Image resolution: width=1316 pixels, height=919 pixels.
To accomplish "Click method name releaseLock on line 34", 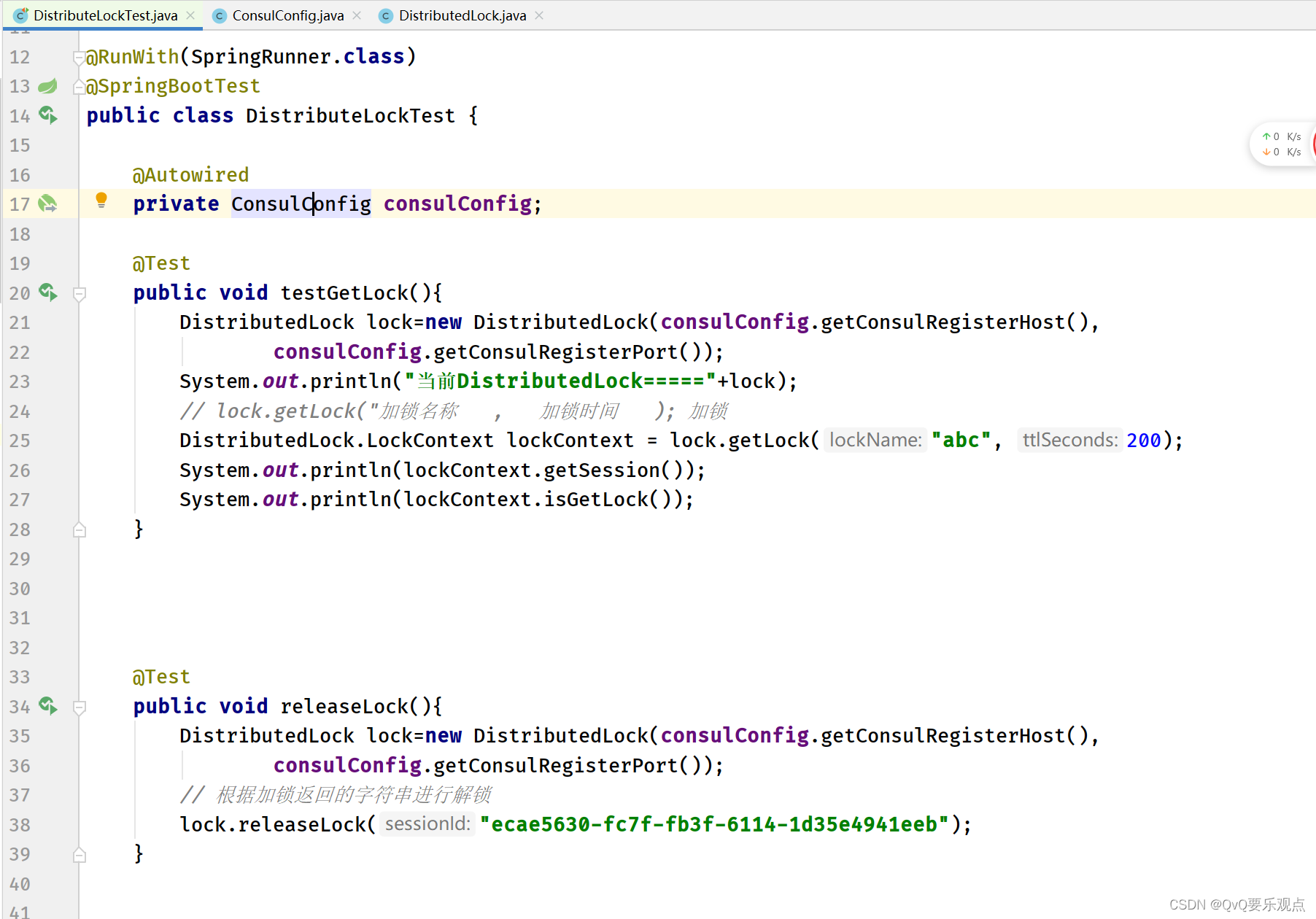I will click(344, 706).
